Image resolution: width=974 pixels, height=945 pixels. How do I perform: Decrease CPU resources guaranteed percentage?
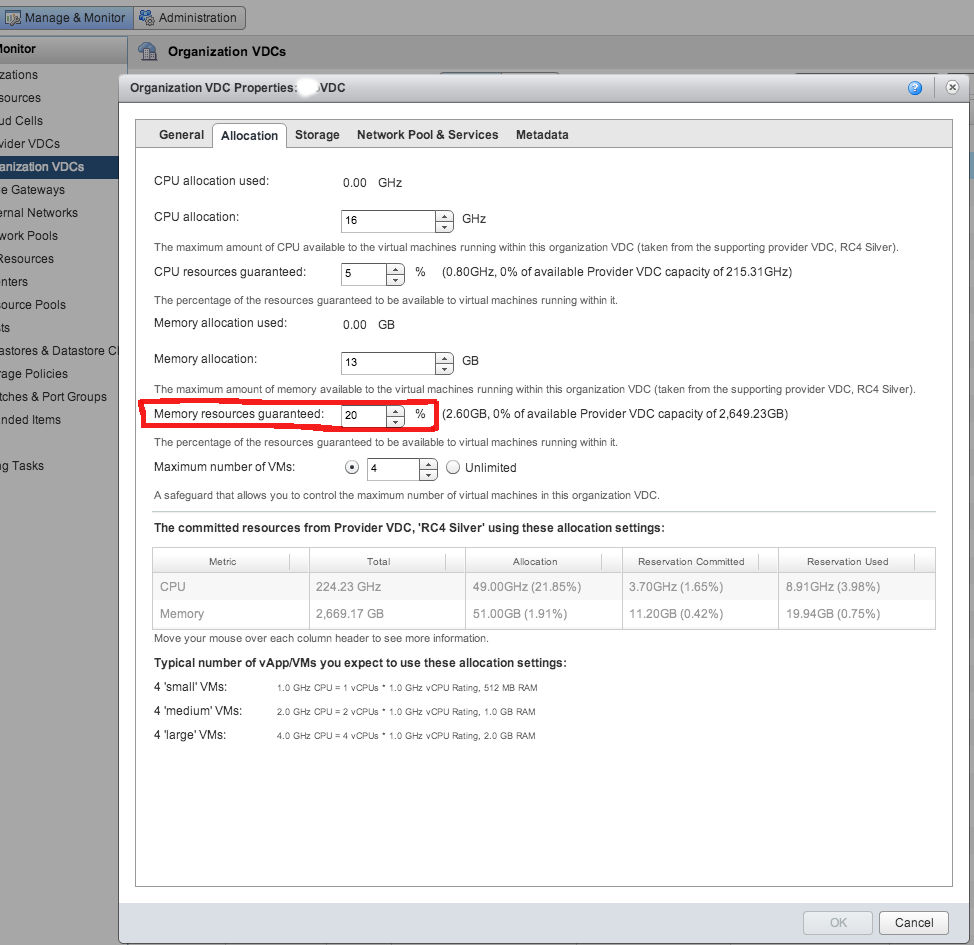[x=396, y=279]
